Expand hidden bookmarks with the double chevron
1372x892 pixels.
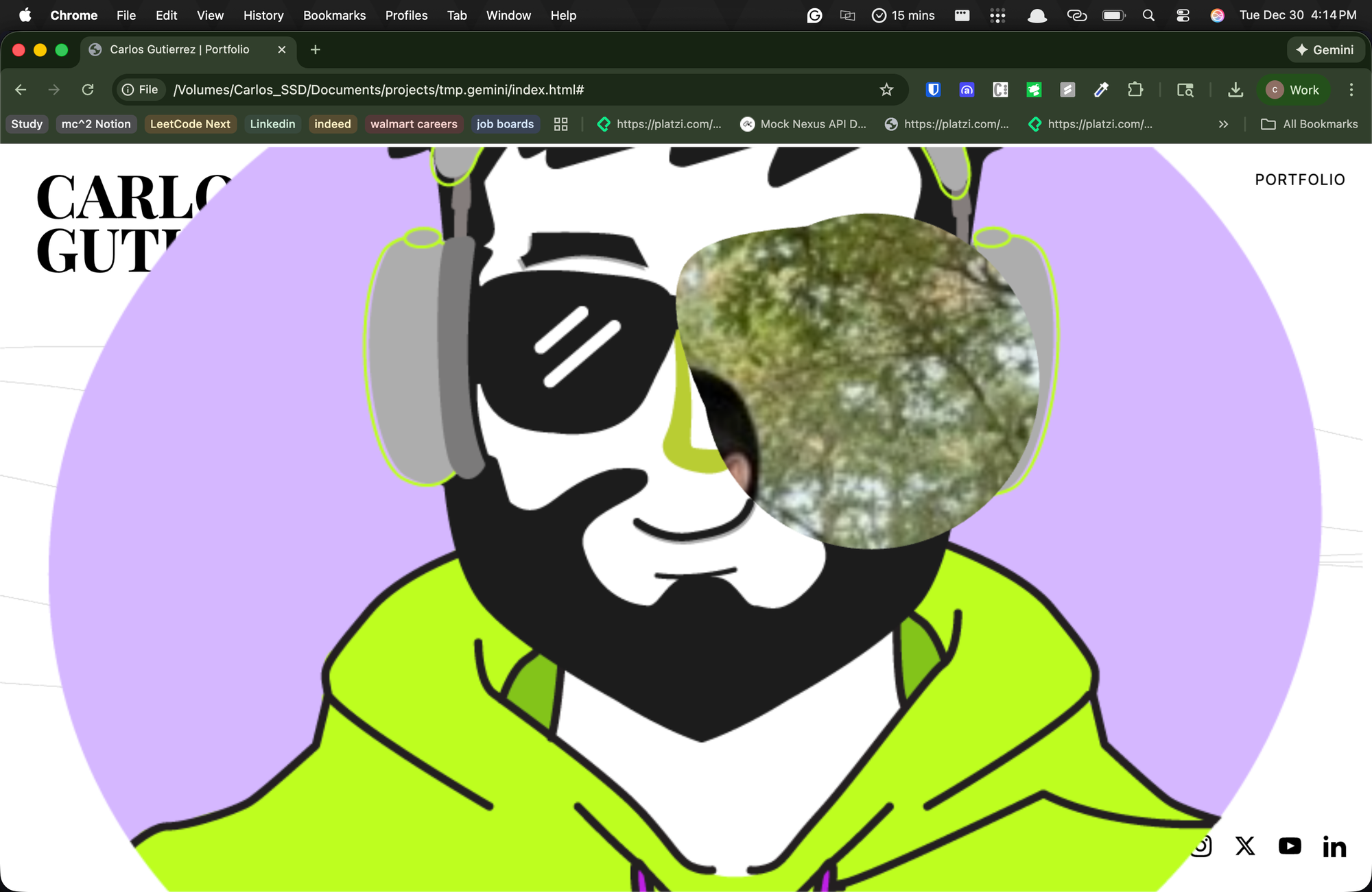[x=1223, y=124]
